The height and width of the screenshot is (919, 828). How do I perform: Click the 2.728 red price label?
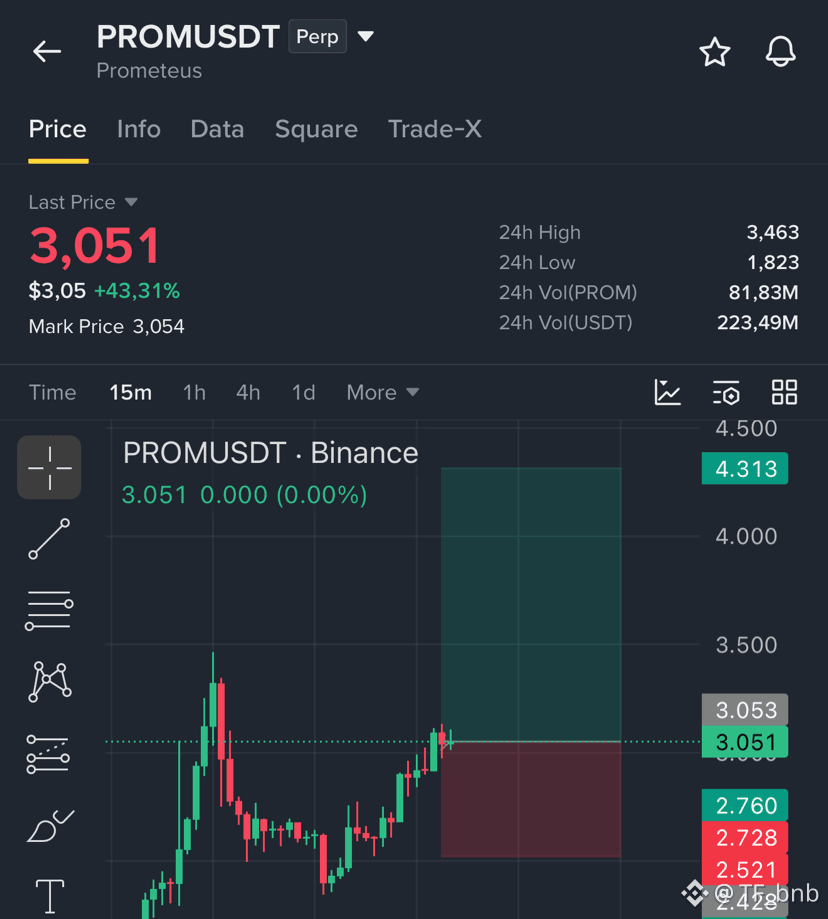745,838
